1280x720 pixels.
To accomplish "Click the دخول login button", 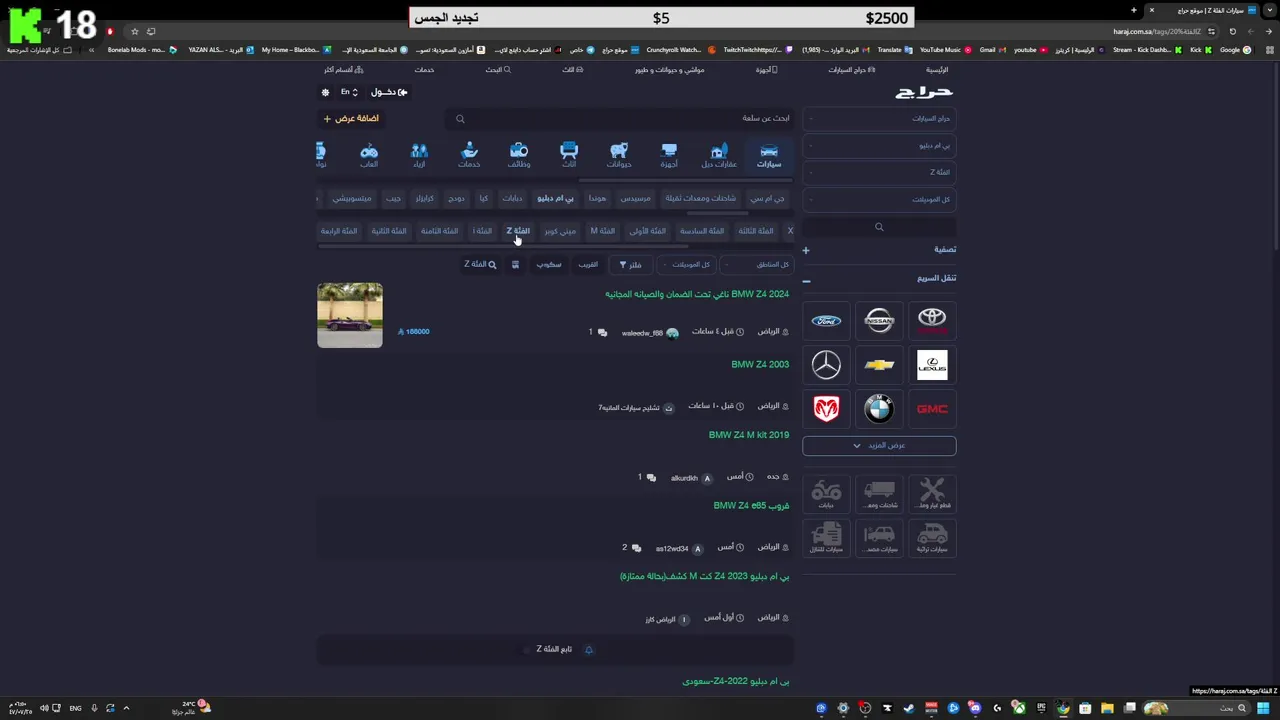I will coord(389,92).
